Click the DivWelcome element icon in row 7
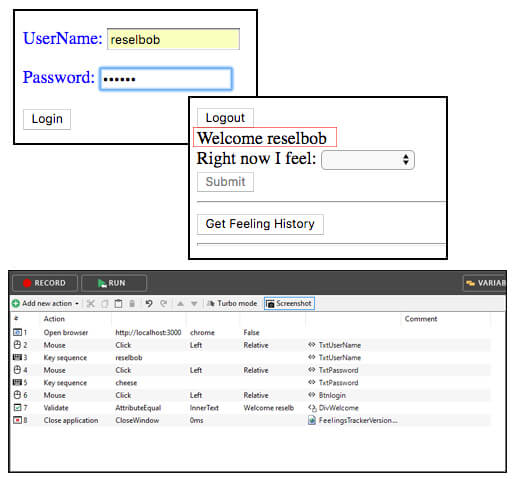The image size is (516, 482). click(x=312, y=408)
